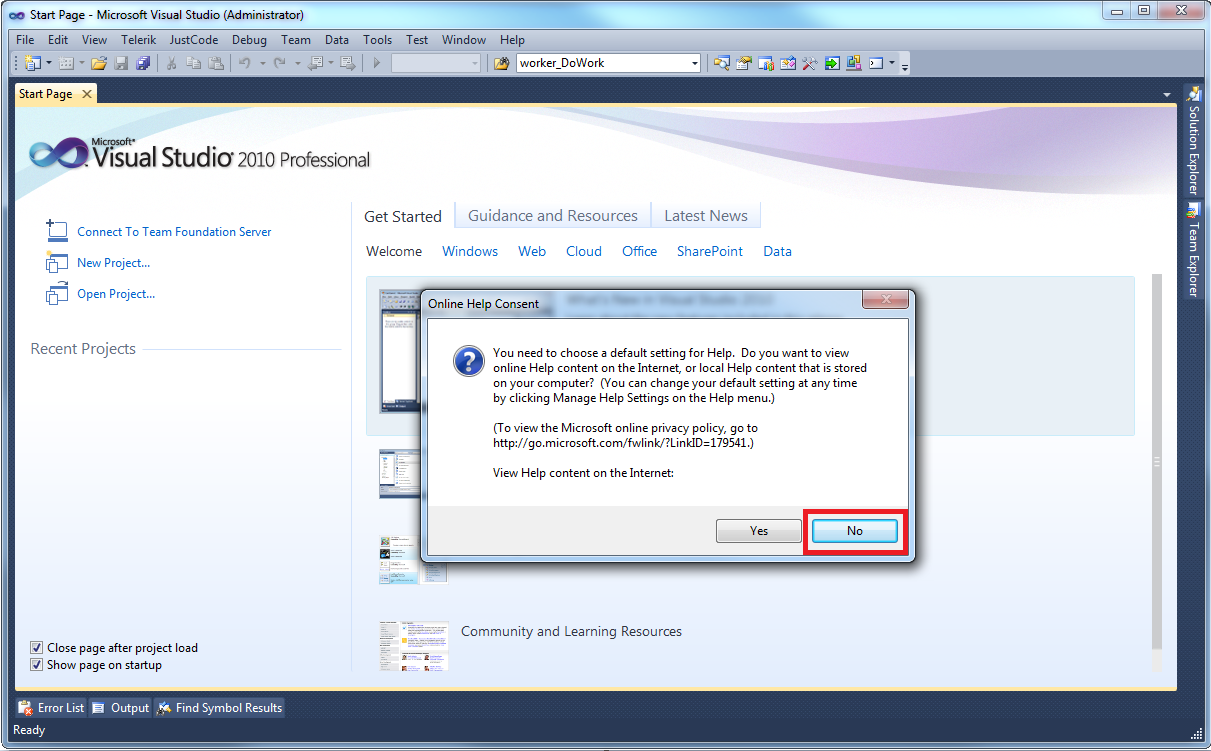The image size is (1211, 751).
Task: Toggle Close page after project load
Action: click(37, 648)
